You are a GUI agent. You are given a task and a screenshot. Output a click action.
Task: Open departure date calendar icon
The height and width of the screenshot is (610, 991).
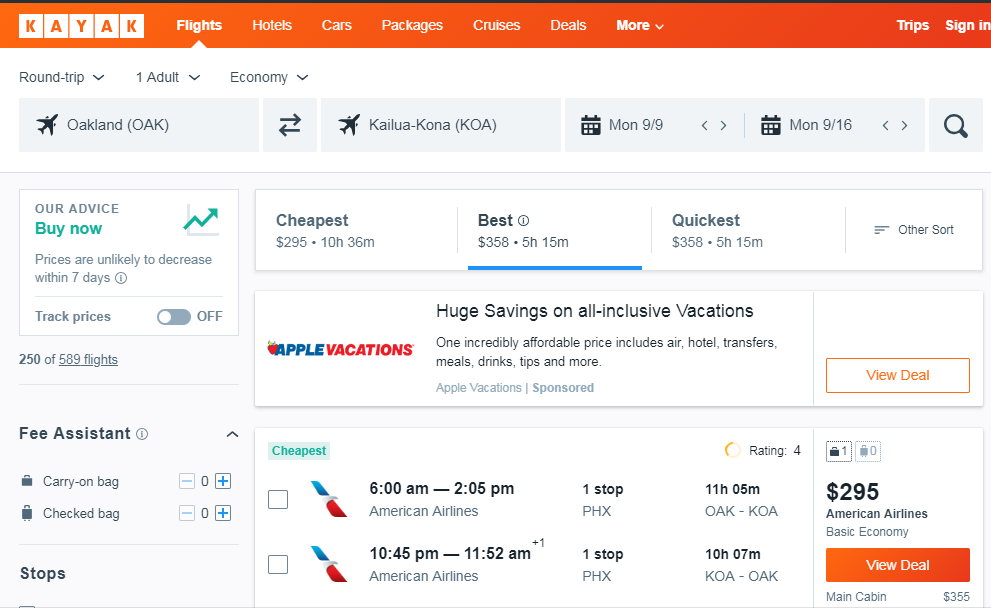click(x=591, y=125)
